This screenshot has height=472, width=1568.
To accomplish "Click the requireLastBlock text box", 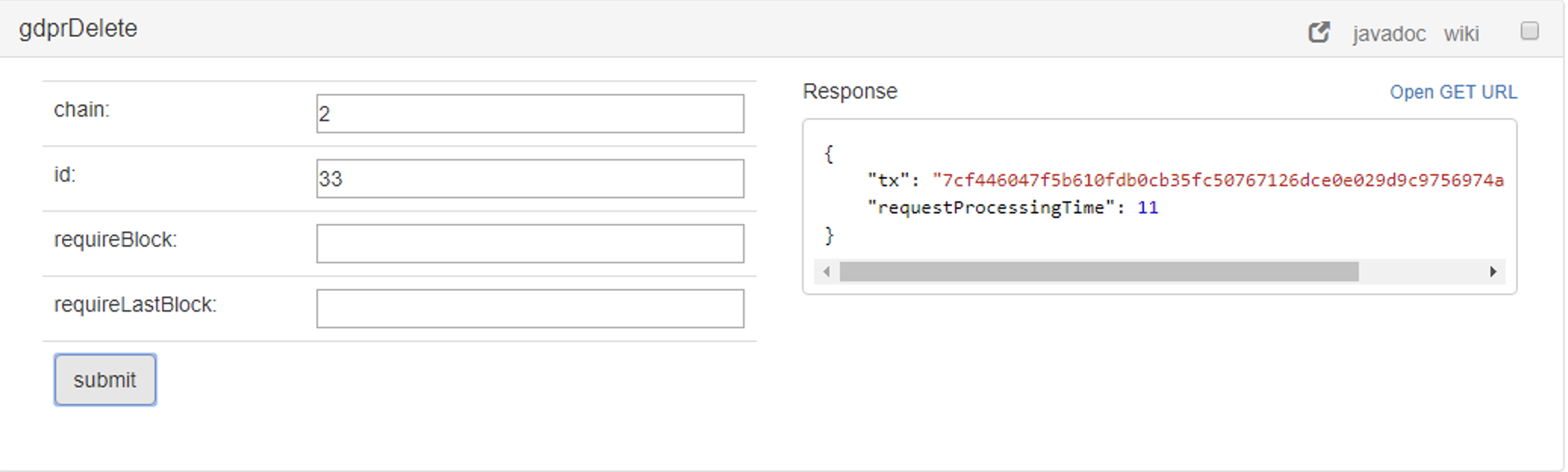I will pyautogui.click(x=530, y=309).
